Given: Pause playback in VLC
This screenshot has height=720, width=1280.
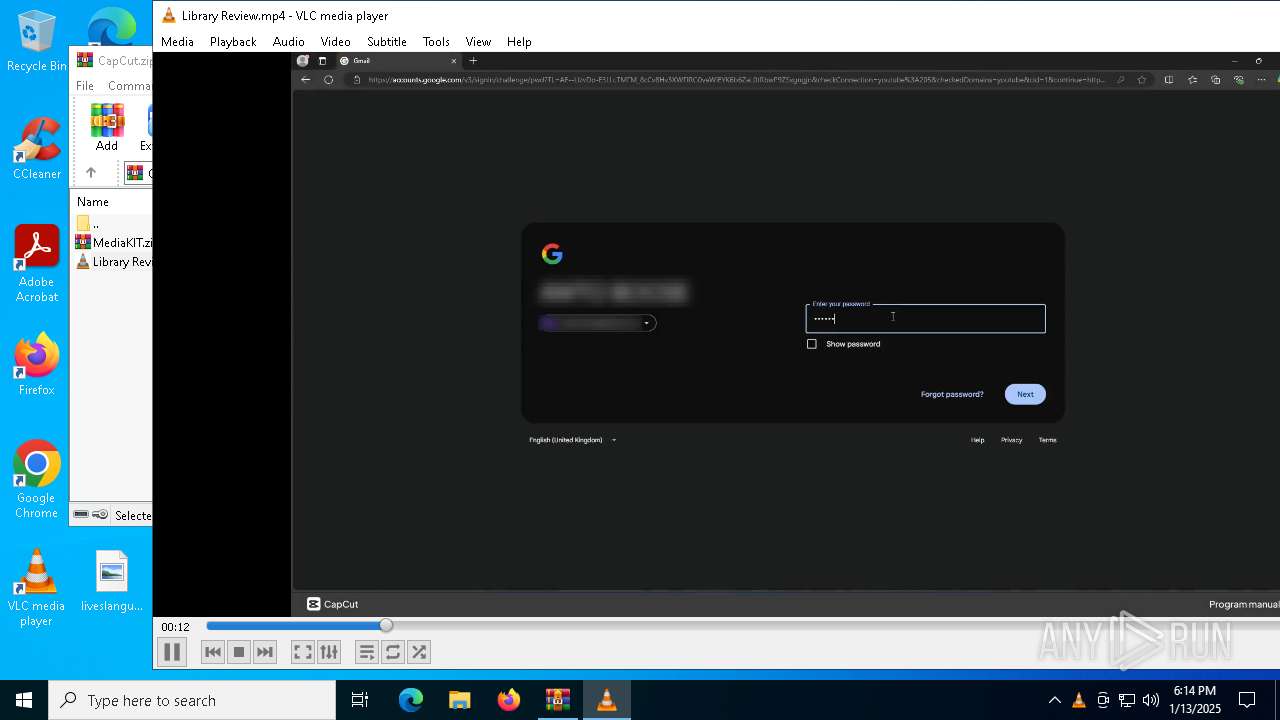Looking at the screenshot, I should 172,652.
